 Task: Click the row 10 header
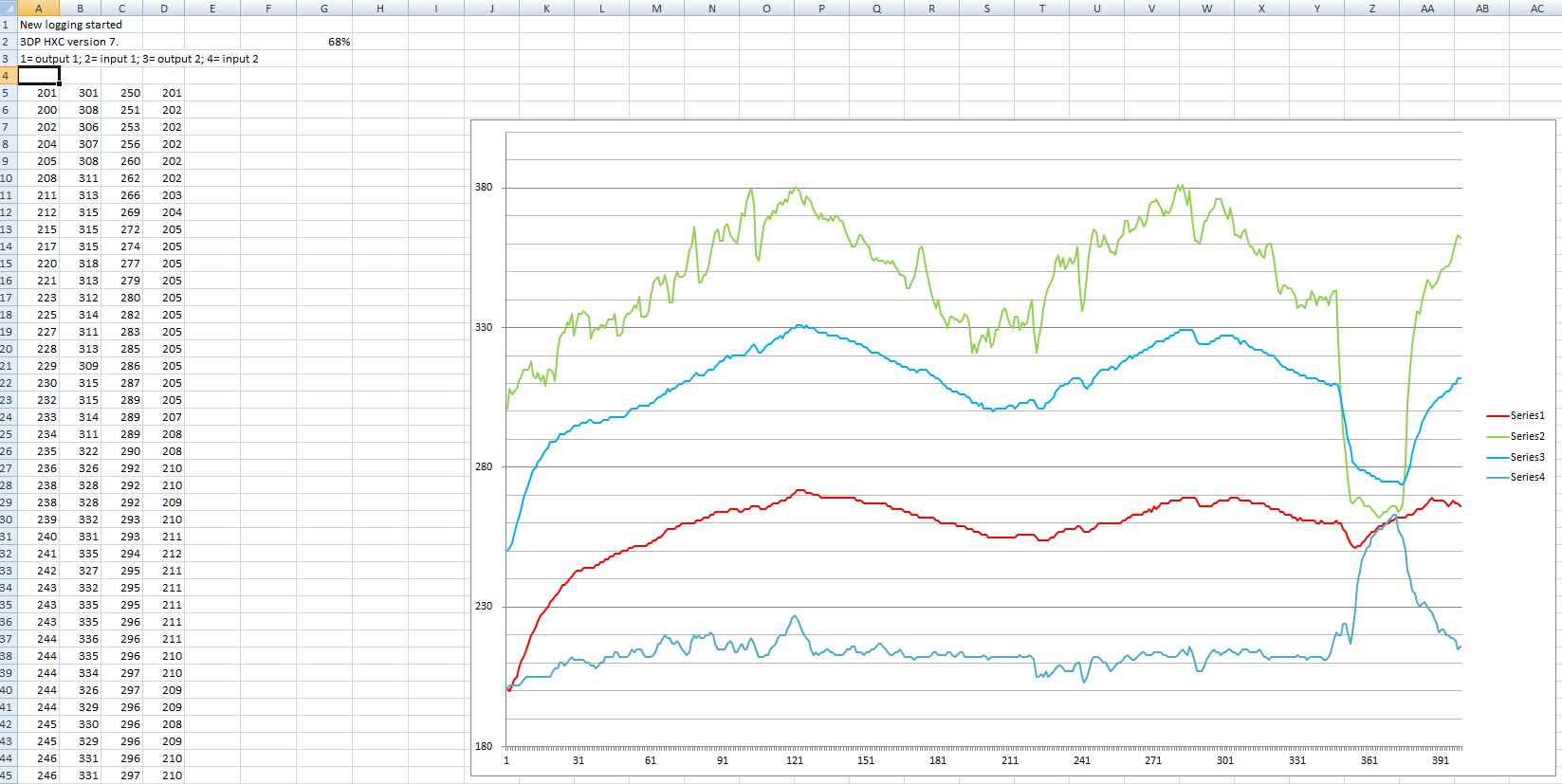tap(9, 178)
